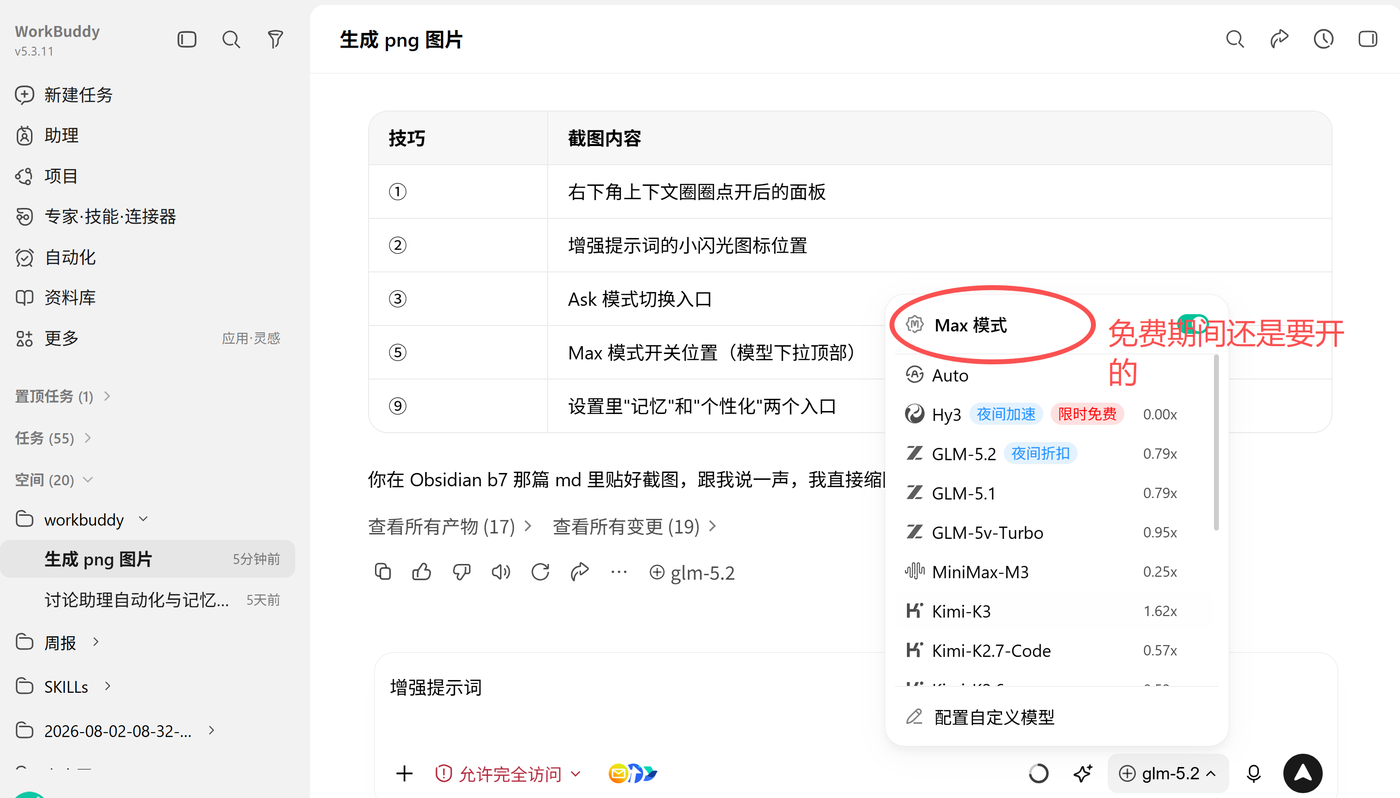
Task: Select the Auto model option
Action: click(1049, 375)
